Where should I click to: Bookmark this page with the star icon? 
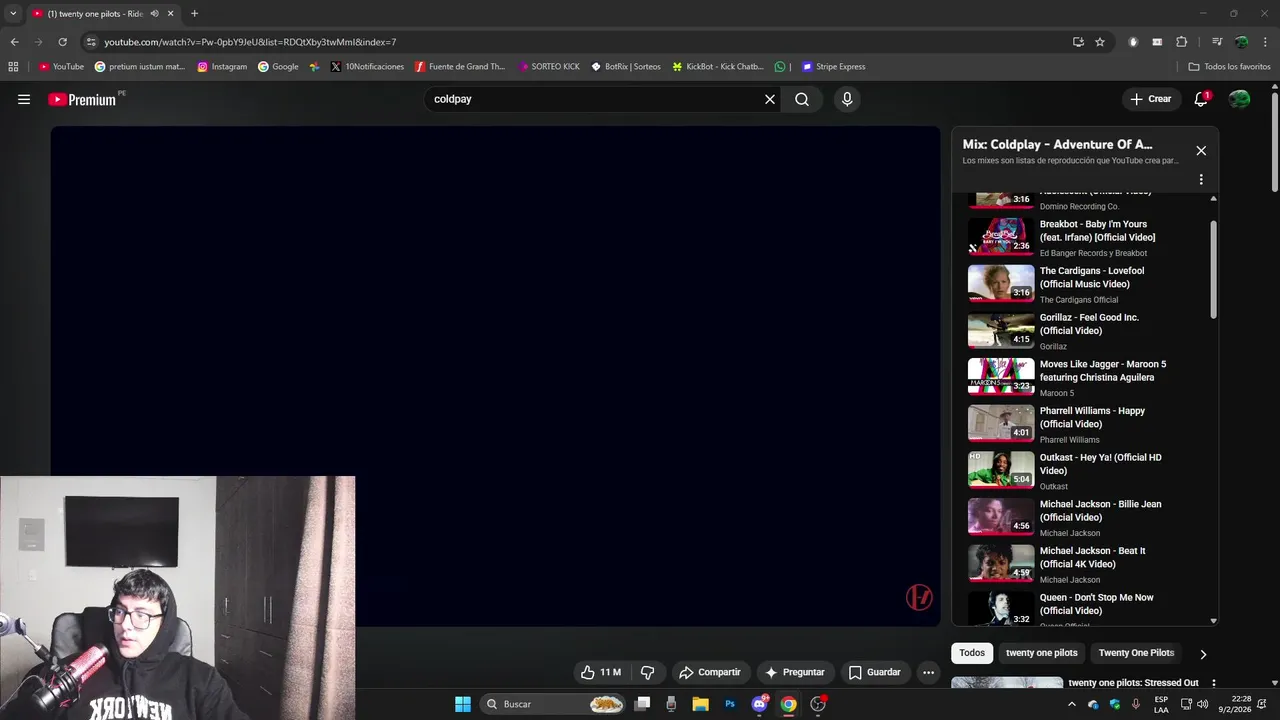pyautogui.click(x=1100, y=42)
